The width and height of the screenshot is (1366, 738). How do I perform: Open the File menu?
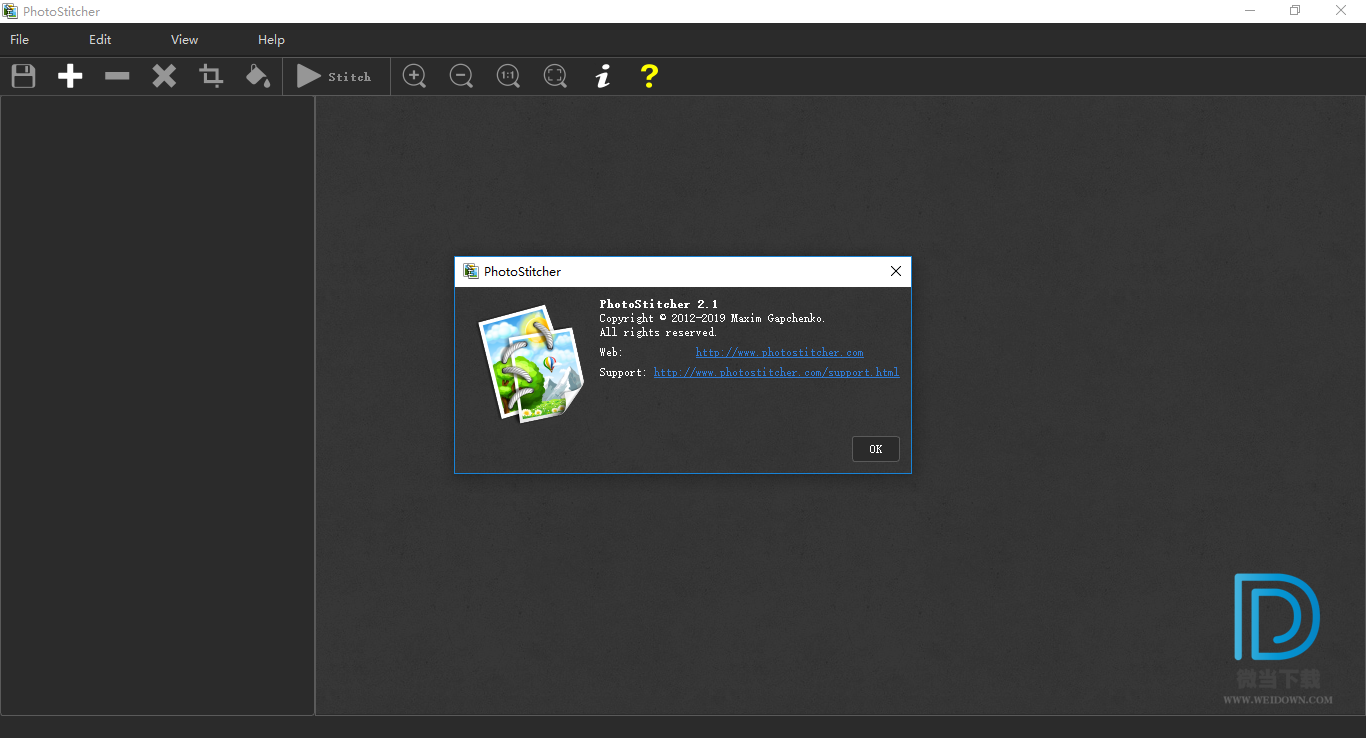pyautogui.click(x=19, y=40)
